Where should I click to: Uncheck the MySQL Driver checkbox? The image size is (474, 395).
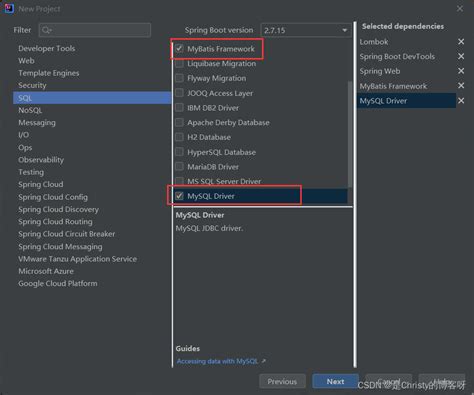coord(179,196)
